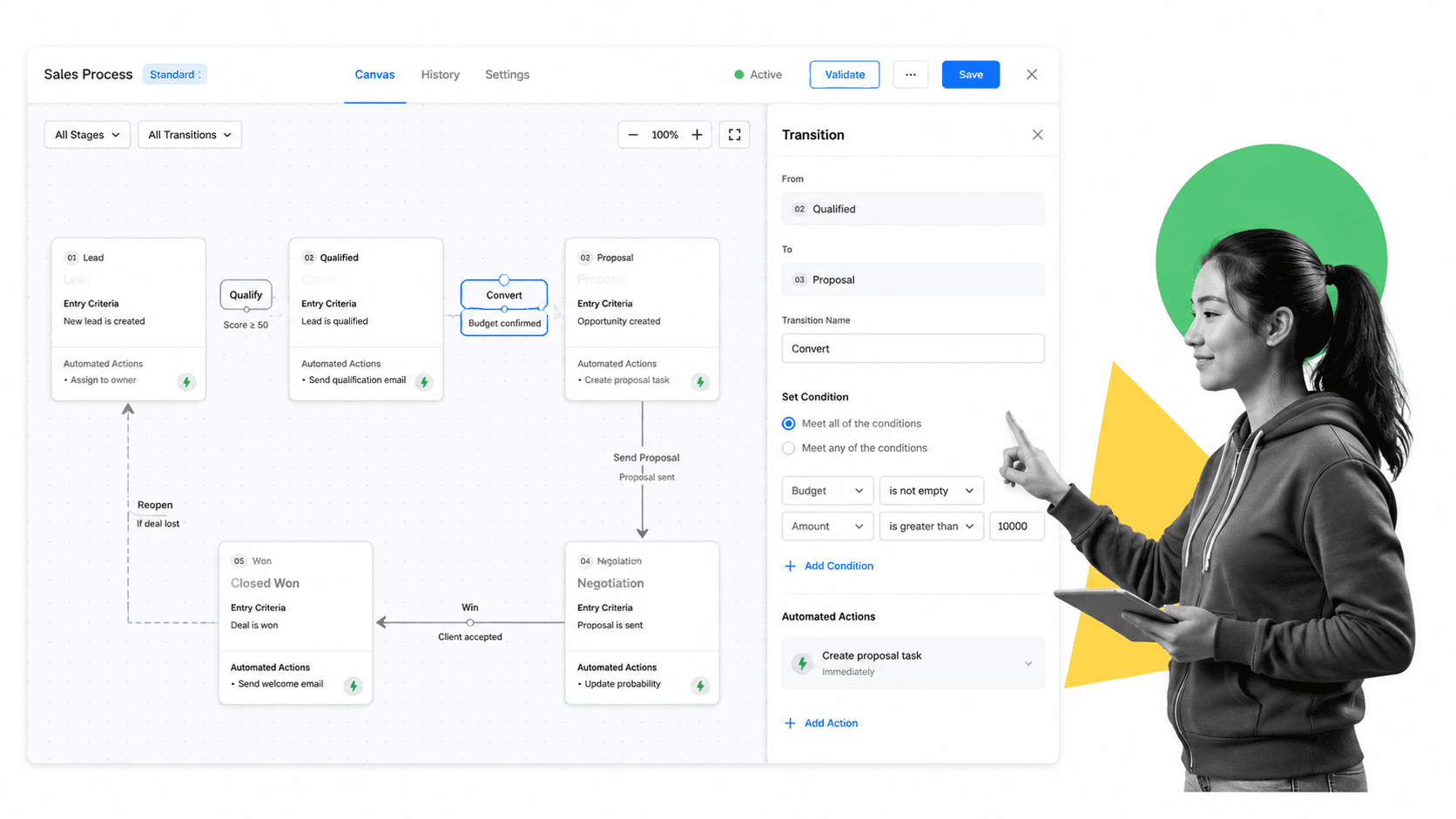Click the Validate button

[845, 75]
